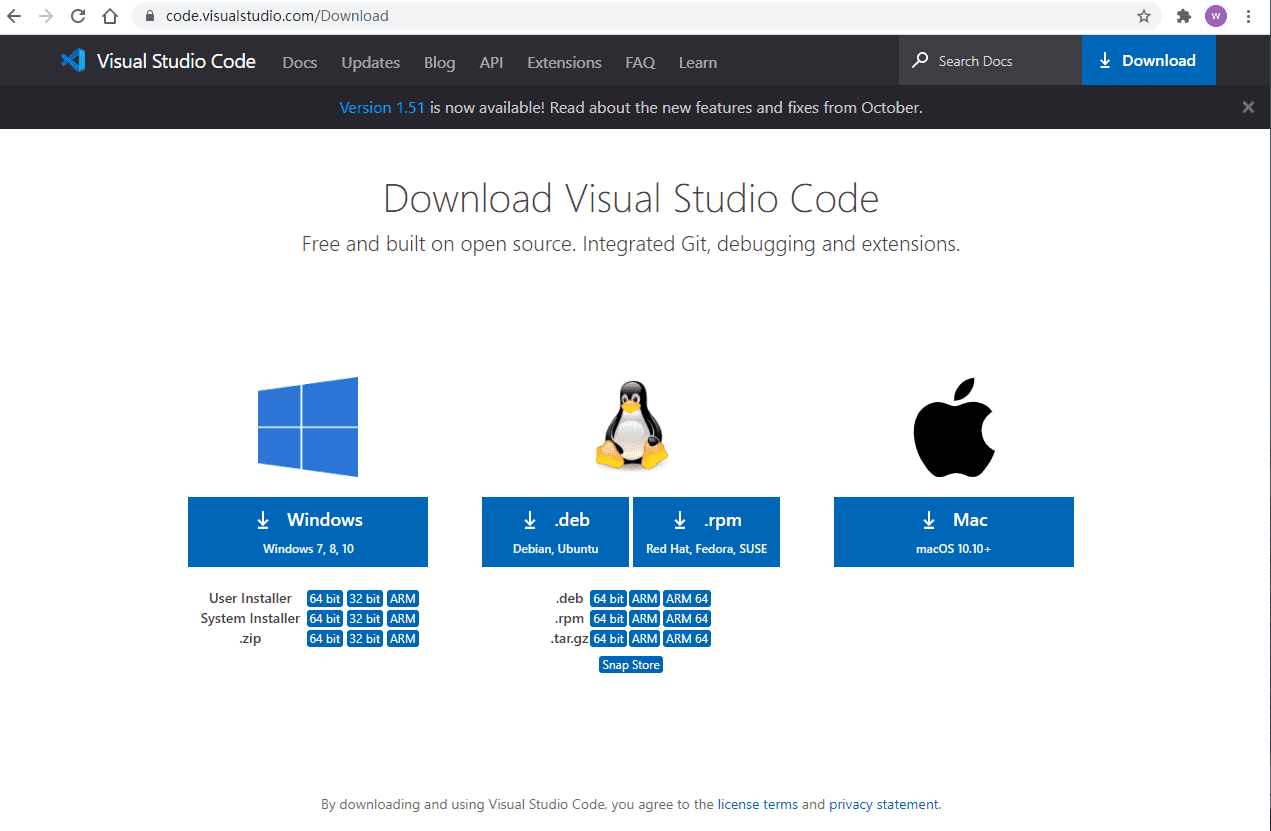1271x831 pixels.
Task: Open the Chrome three-dot menu
Action: pyautogui.click(x=1248, y=16)
